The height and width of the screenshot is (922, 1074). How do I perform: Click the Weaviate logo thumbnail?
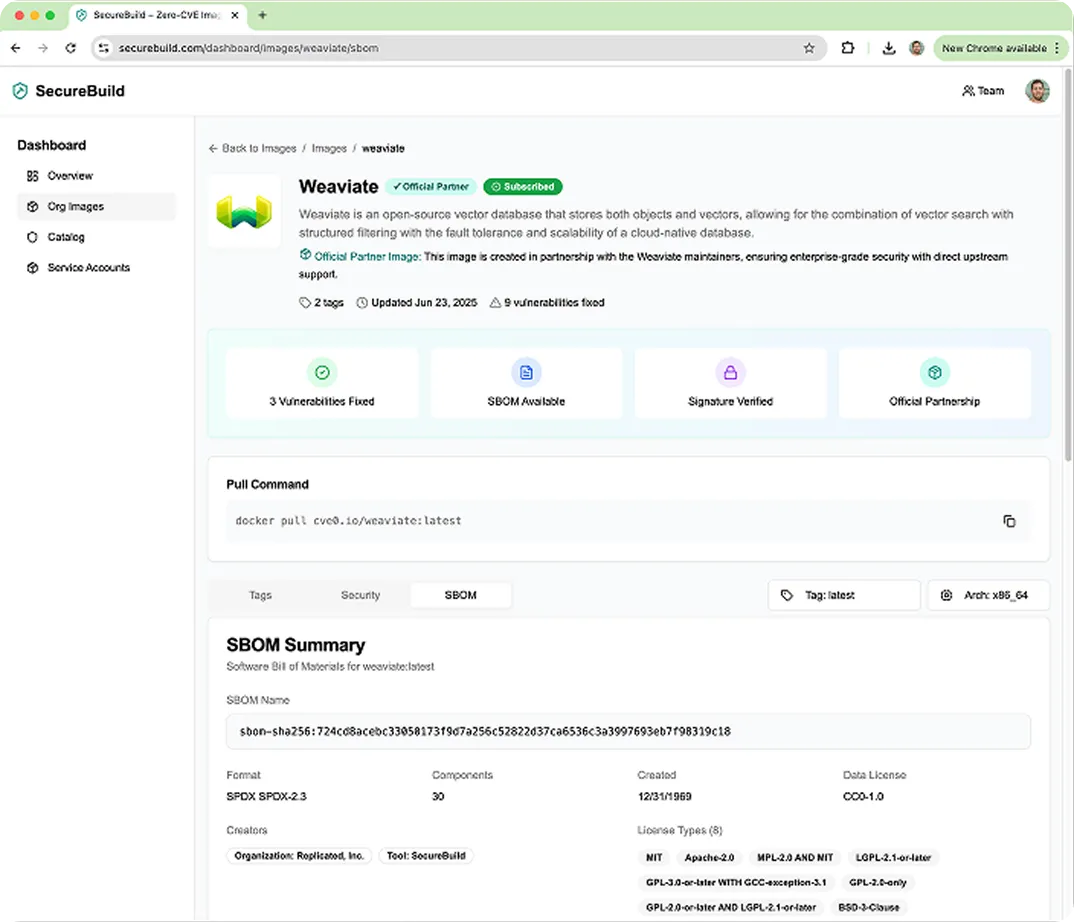(244, 211)
